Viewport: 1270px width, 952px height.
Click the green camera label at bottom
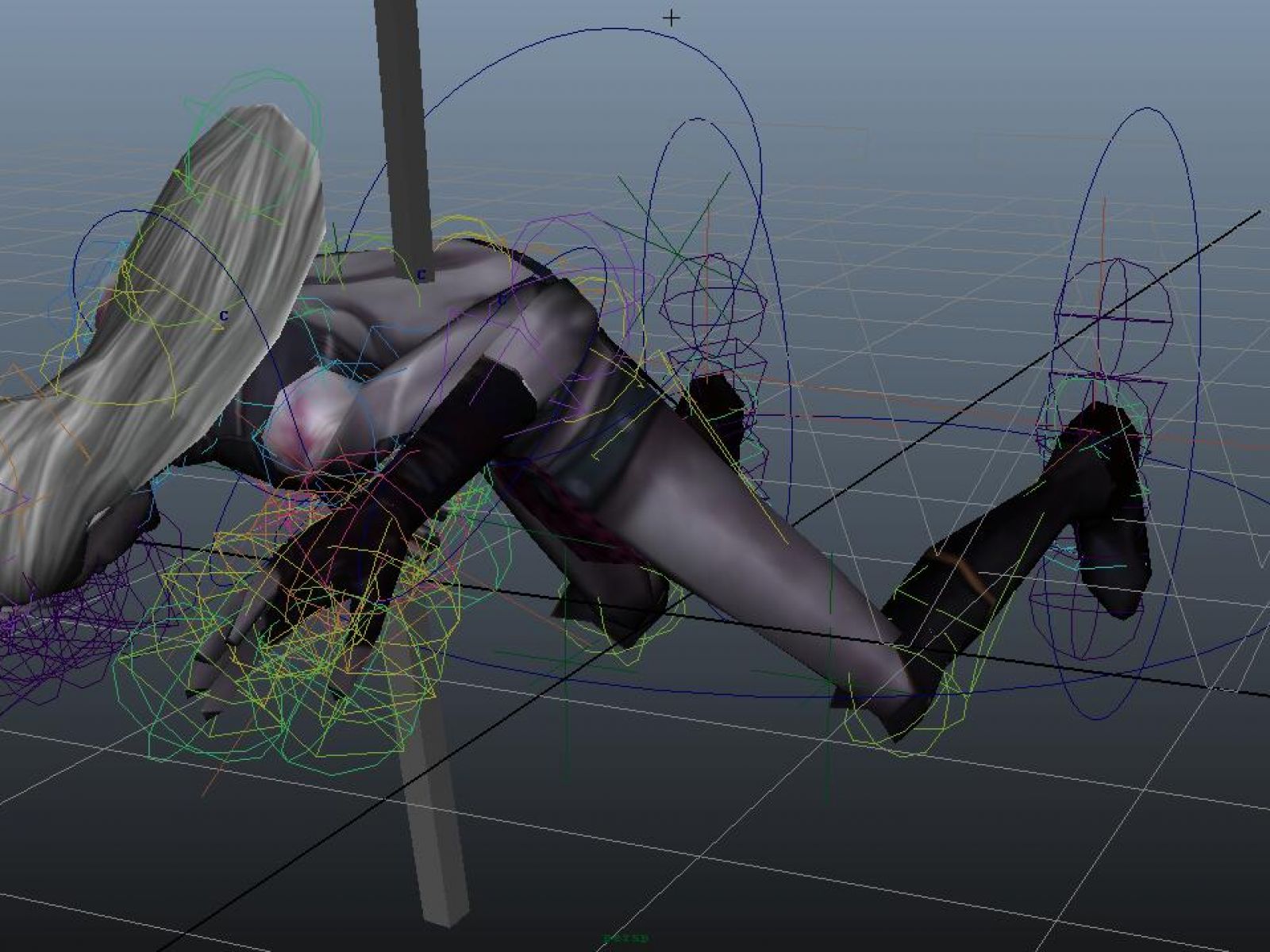(x=625, y=939)
